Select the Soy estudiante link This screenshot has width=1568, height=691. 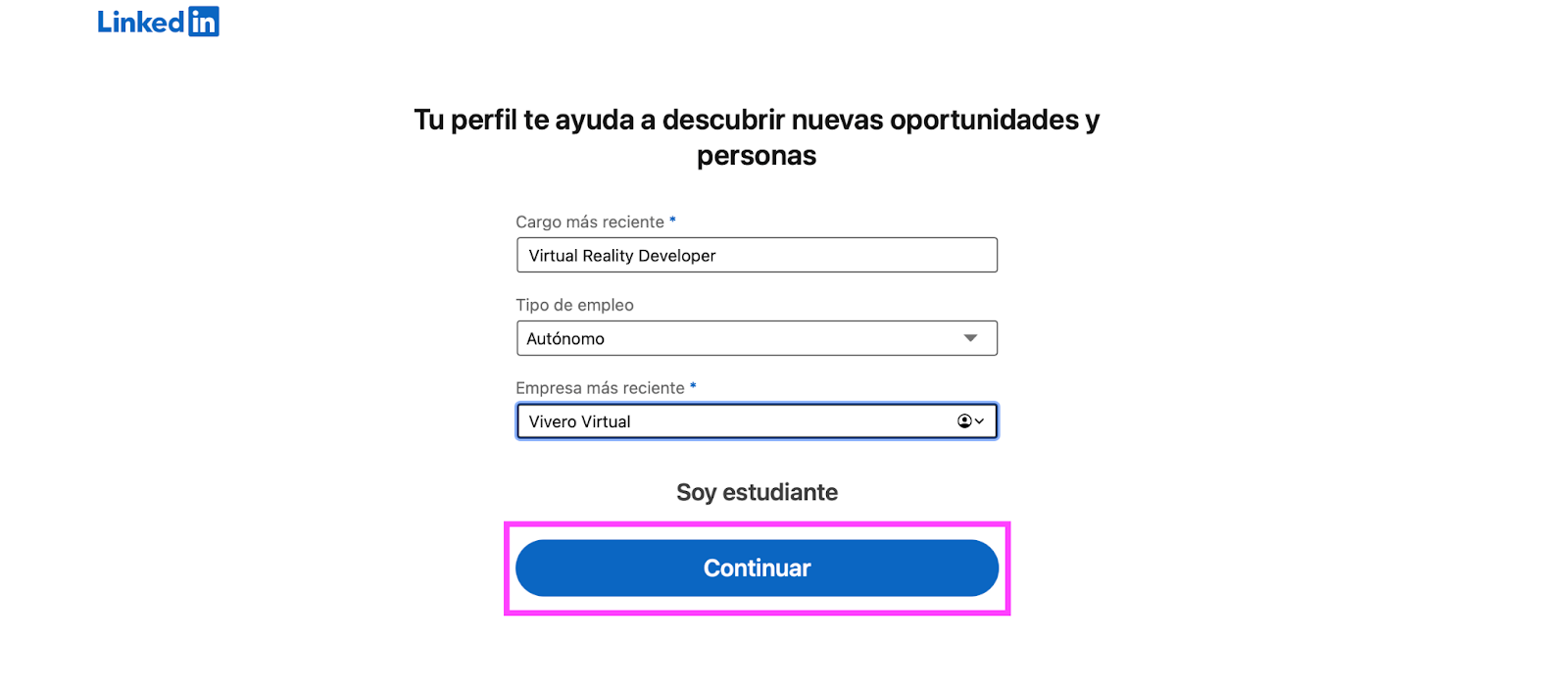point(757,492)
